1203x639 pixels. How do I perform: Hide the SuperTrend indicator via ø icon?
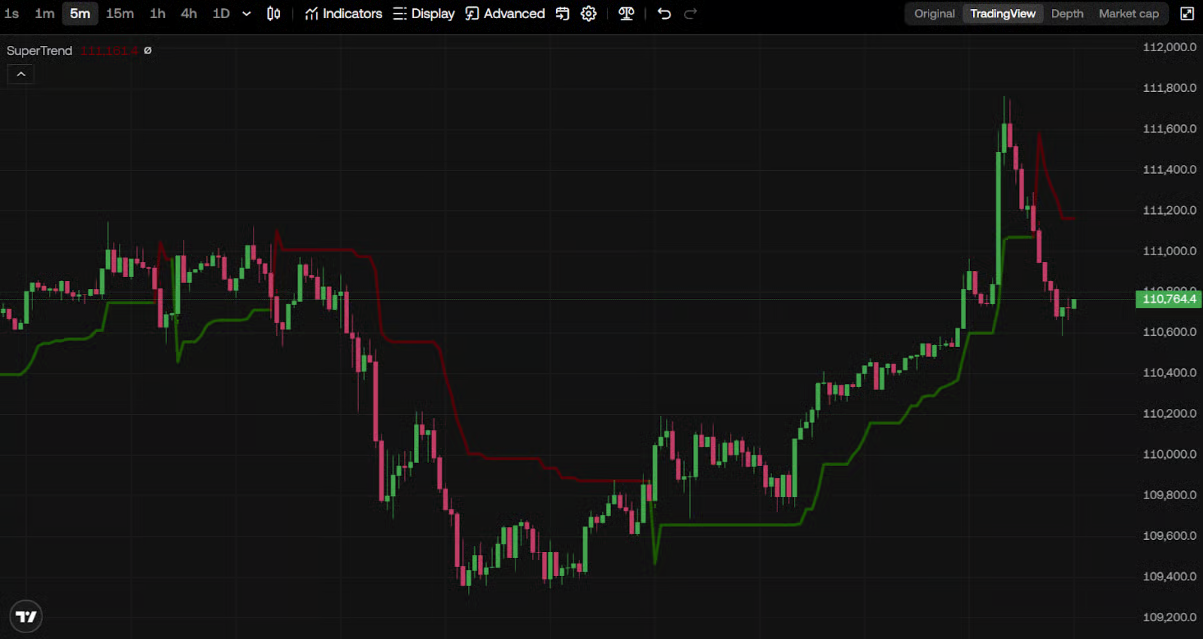(x=148, y=50)
